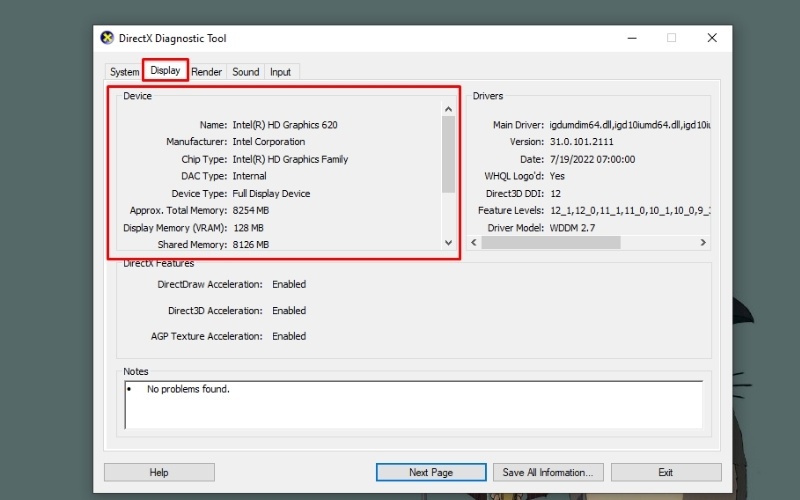Select the Display tab
Viewport: 800px width, 500px height.
pos(165,71)
